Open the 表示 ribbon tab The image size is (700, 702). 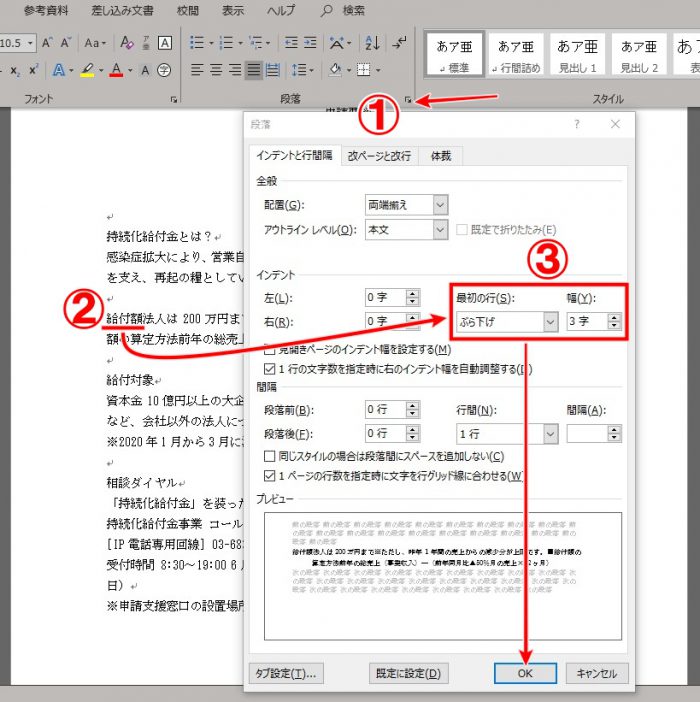[x=233, y=10]
